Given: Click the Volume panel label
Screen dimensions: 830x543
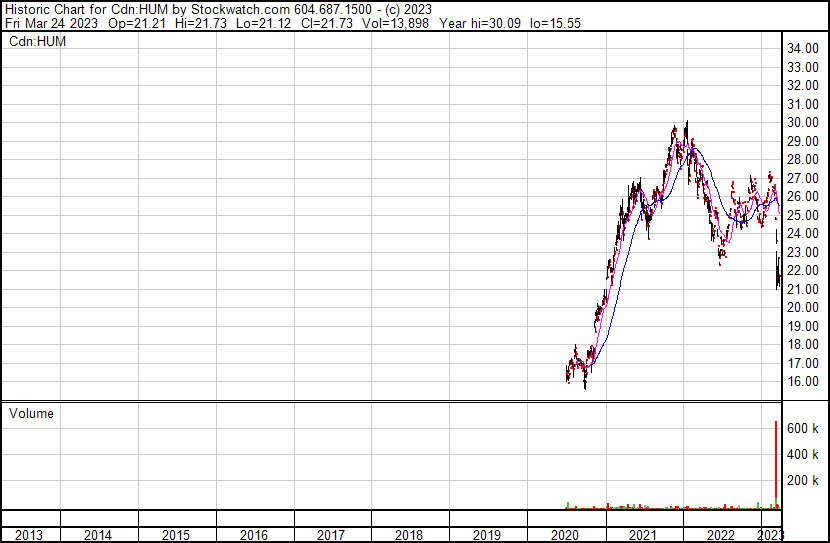Looking at the screenshot, I should click(31, 413).
